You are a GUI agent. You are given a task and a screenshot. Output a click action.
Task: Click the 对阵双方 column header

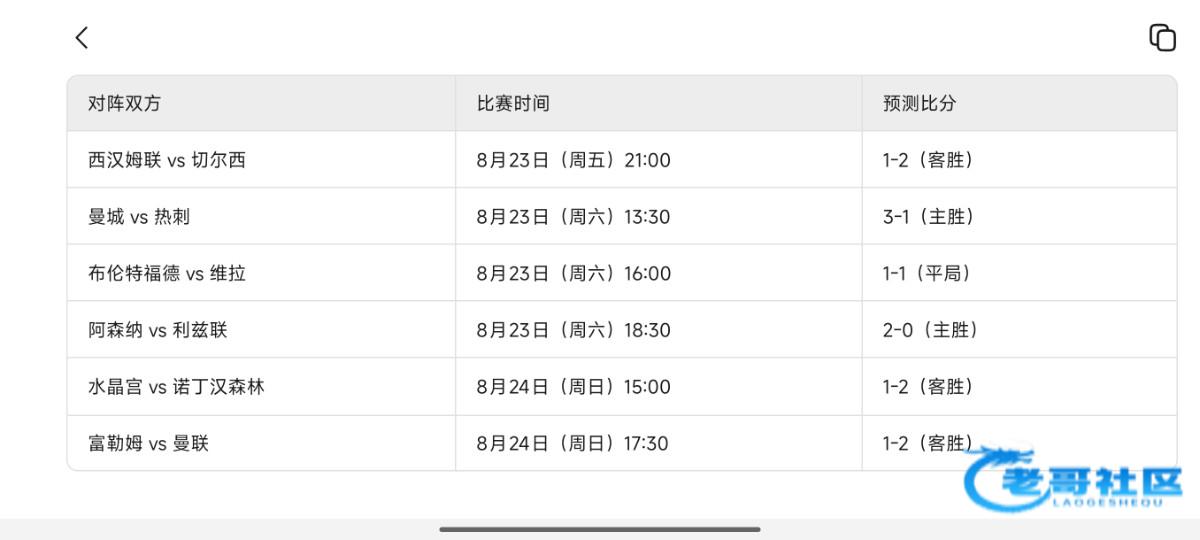pyautogui.click(x=124, y=103)
